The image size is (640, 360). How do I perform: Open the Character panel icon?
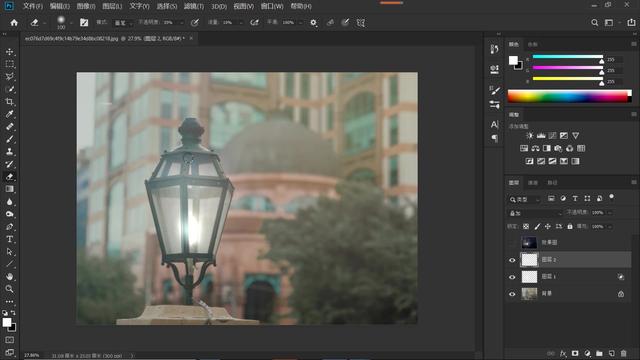[x=494, y=124]
